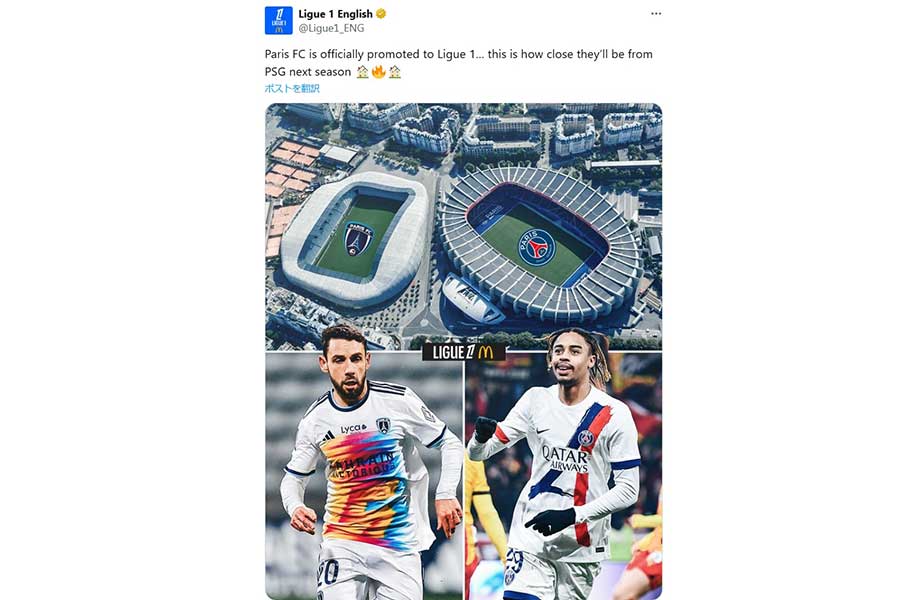This screenshot has width=900, height=600.
Task: Open the three-dot more options menu
Action: pyautogui.click(x=656, y=14)
